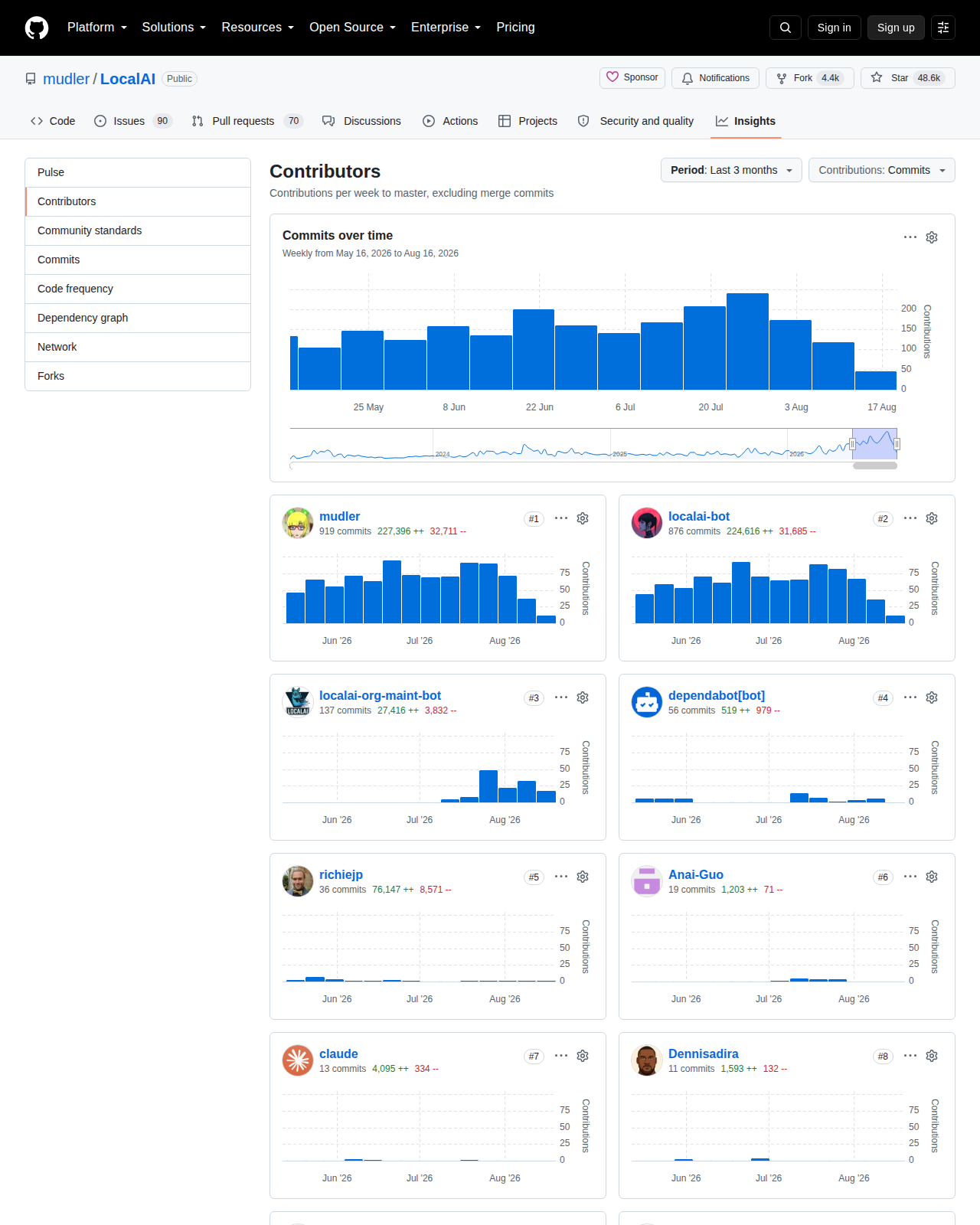Open ellipsis menu on Commits over time chart

click(910, 237)
